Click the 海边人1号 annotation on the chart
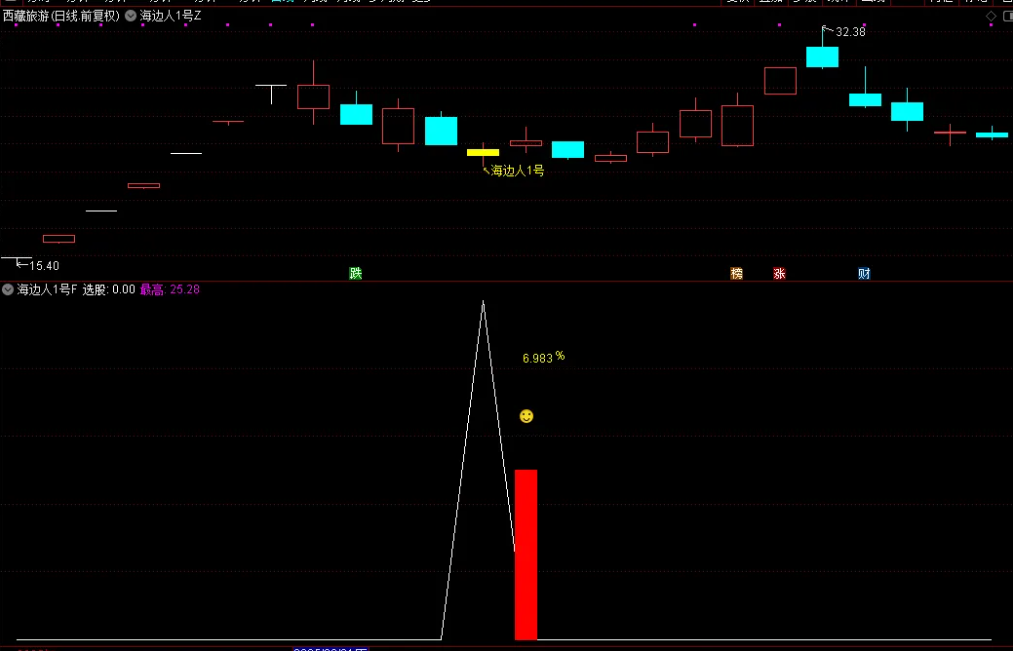Viewport: 1013px width, 651px height. (x=517, y=171)
